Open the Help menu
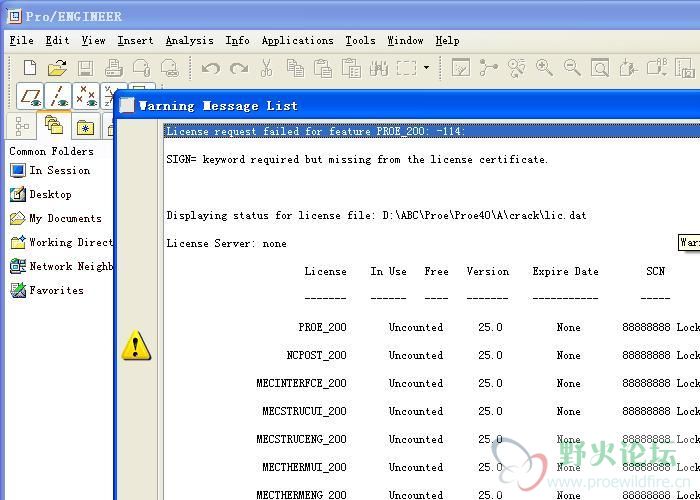700x500 pixels. pos(447,41)
